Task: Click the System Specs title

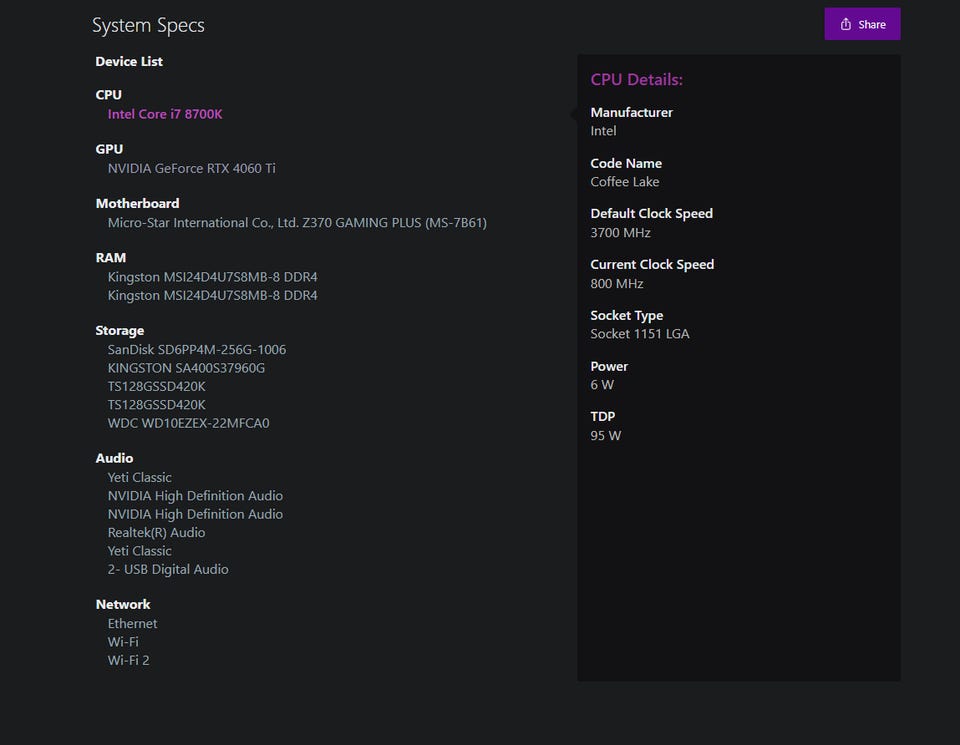Action: tap(148, 25)
